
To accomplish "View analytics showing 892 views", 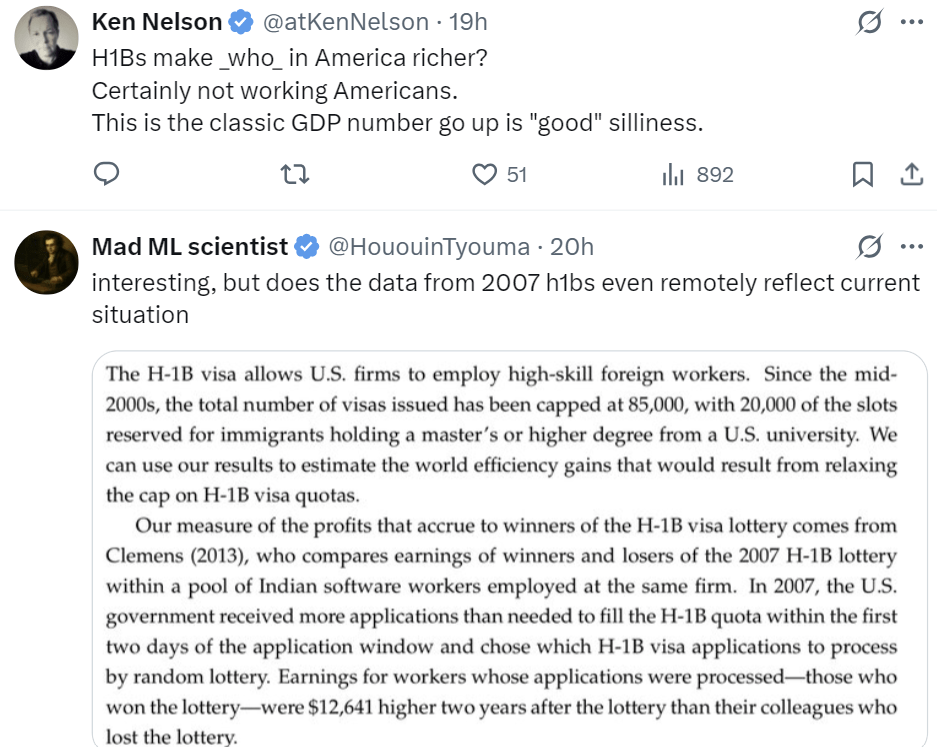I will [x=698, y=175].
